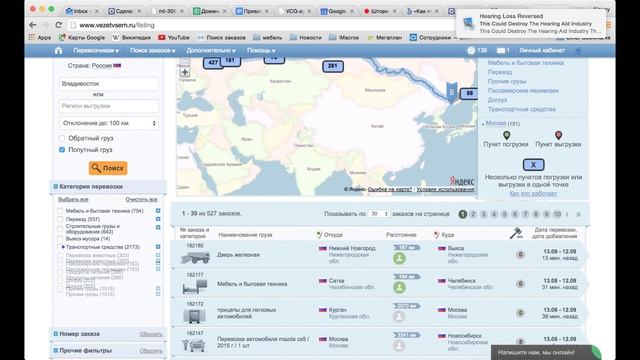Click the browser back arrow
The height and width of the screenshot is (360, 640).
tap(33, 25)
